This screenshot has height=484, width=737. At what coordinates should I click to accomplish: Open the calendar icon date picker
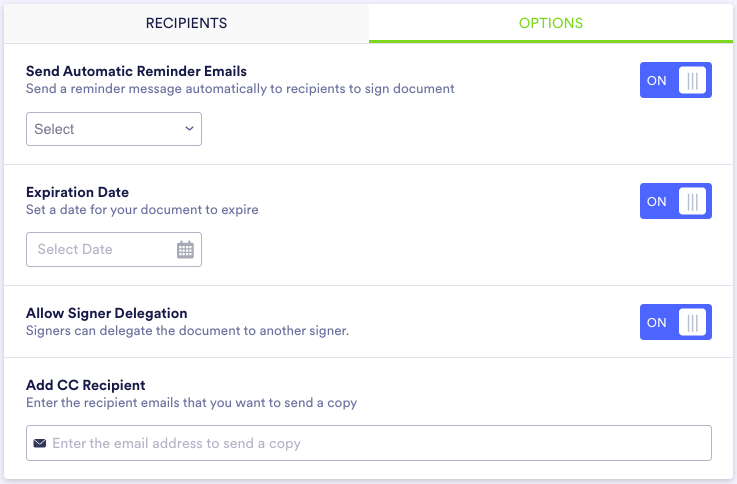pyautogui.click(x=185, y=250)
